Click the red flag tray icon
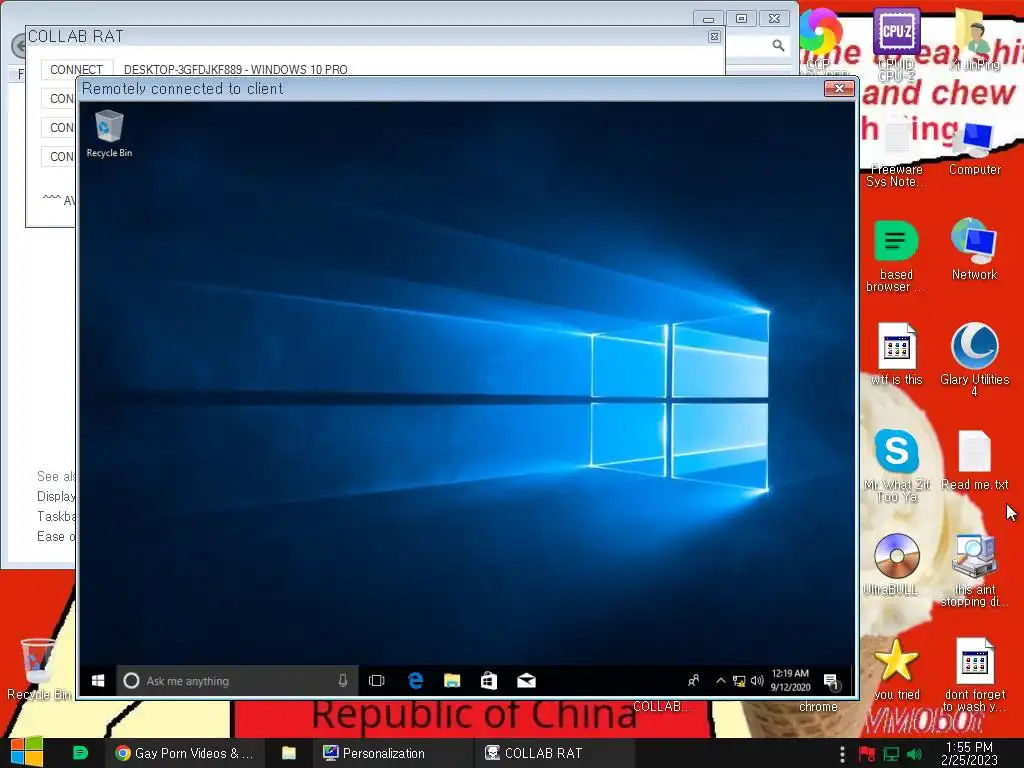The image size is (1024, 768). coord(867,754)
